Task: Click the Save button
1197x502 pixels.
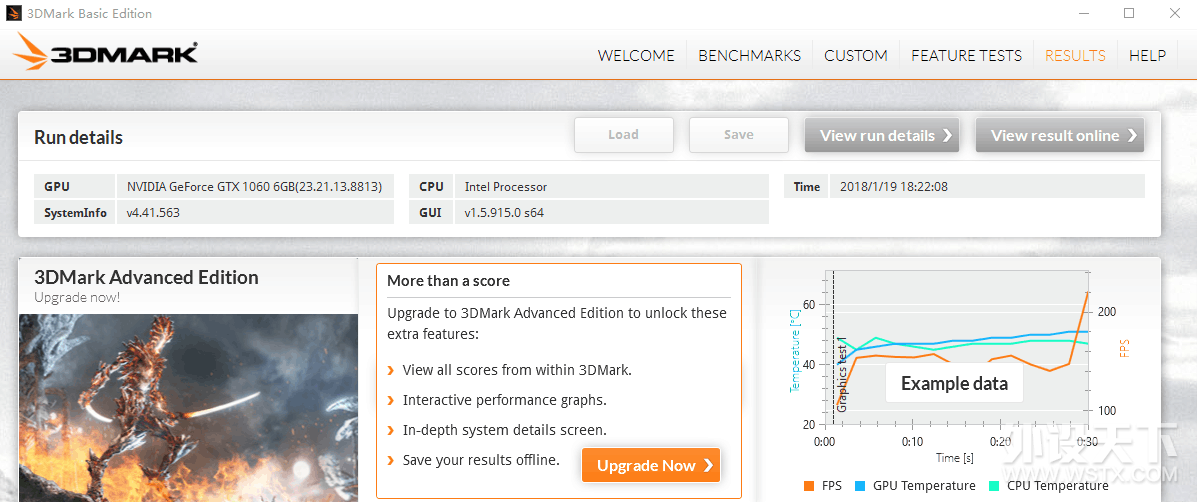Action: (738, 135)
